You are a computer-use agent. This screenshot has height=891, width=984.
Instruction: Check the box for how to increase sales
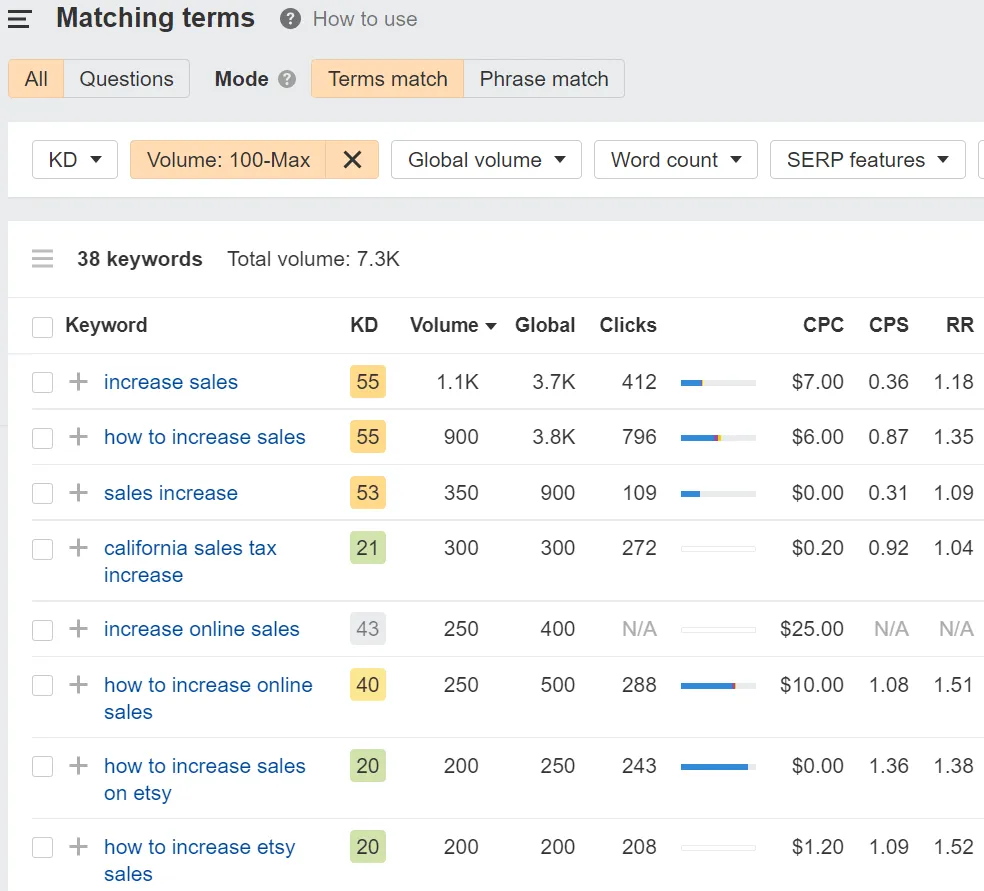pyautogui.click(x=42, y=438)
